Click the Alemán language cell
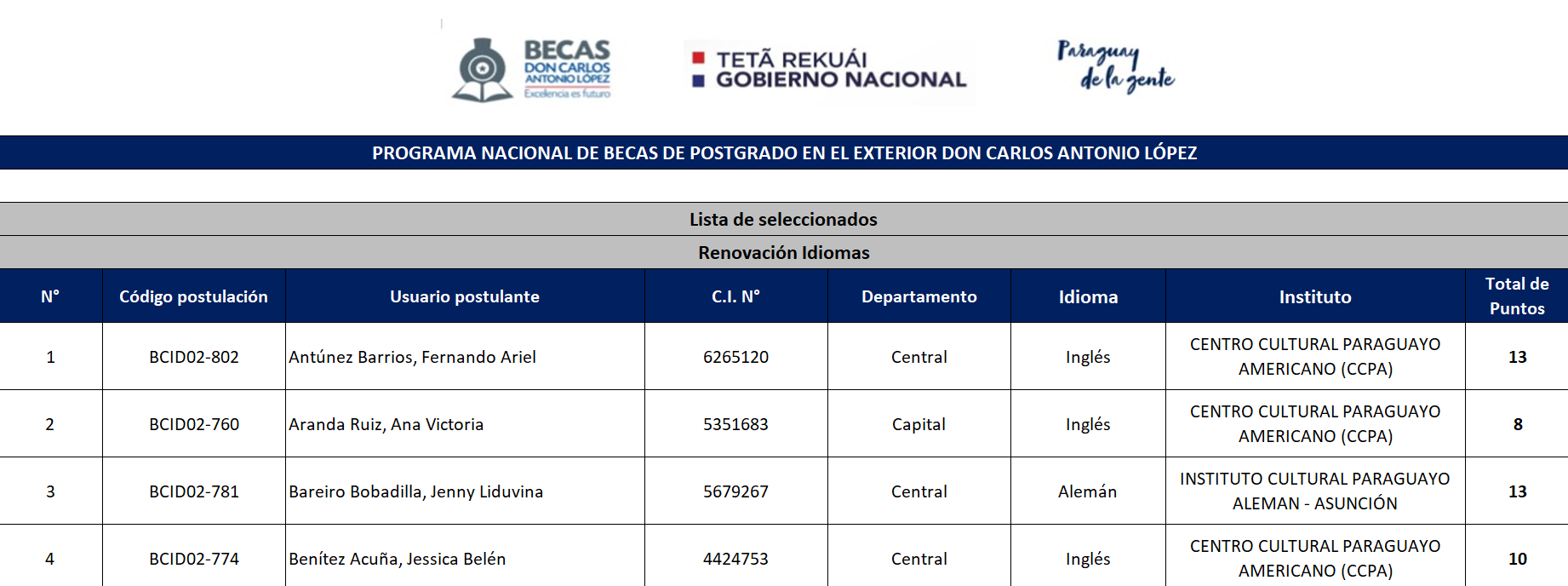The width and height of the screenshot is (1568, 586). tap(1087, 491)
